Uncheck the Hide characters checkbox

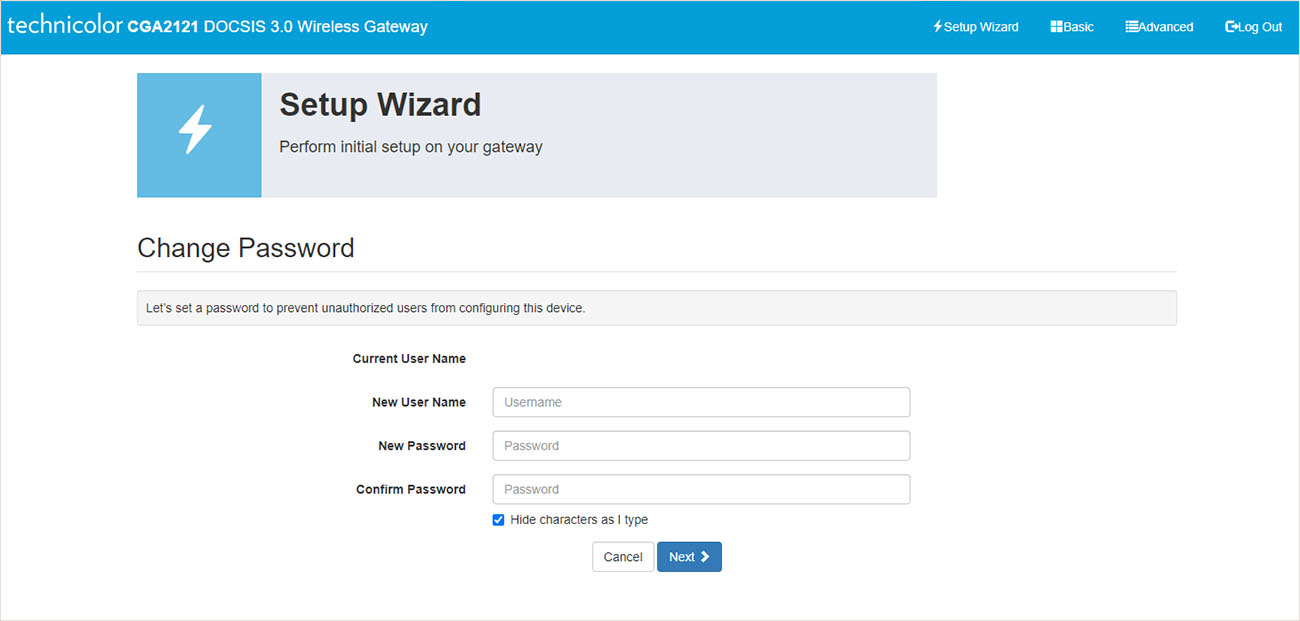498,520
